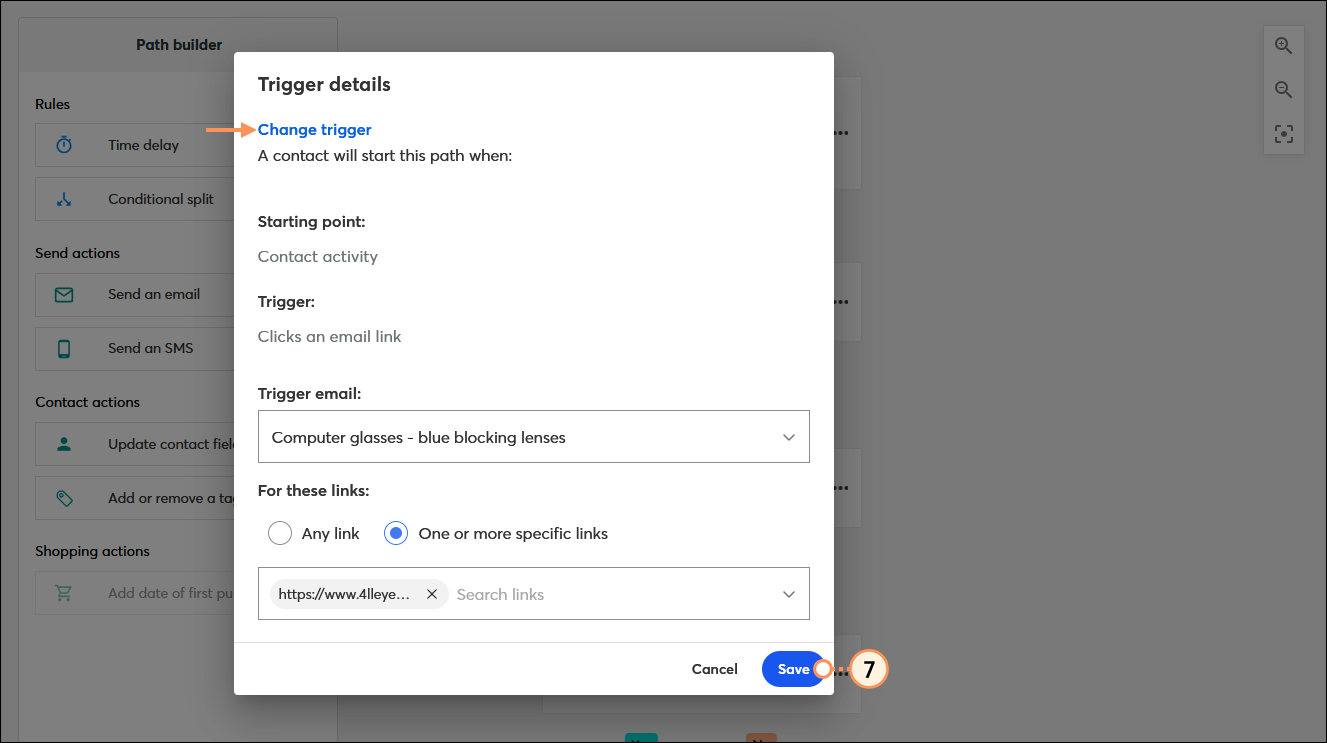The image size is (1327, 743).
Task: Remove the https://www.4lleye... link chip
Action: click(x=432, y=594)
